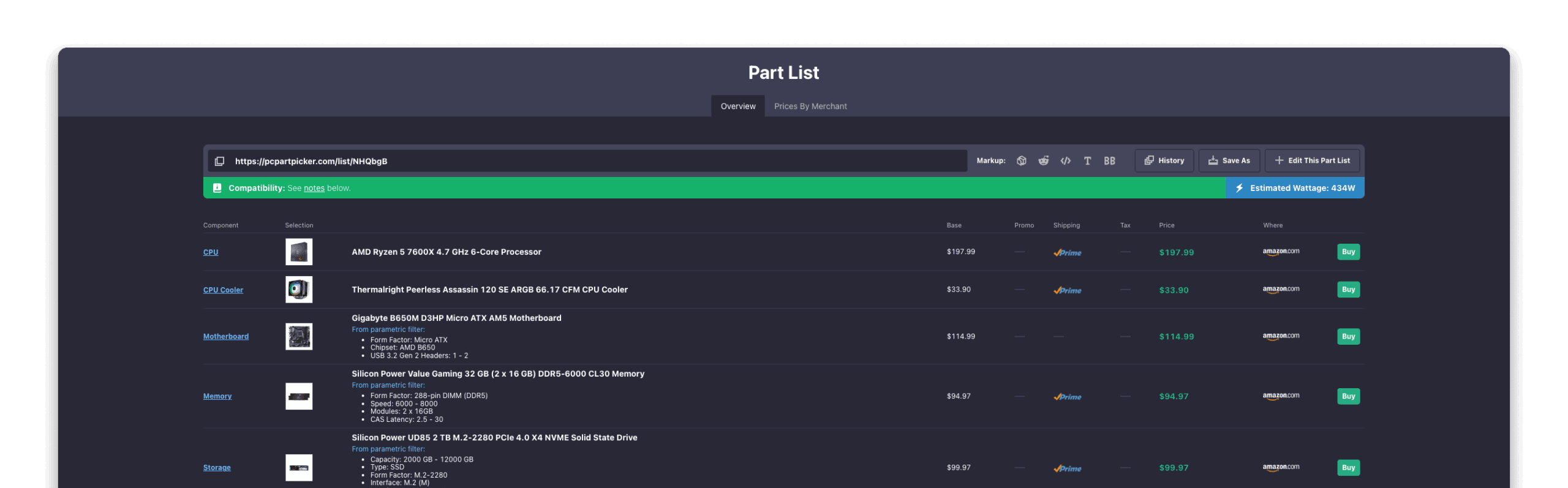Click the 'Chipset: AMD B650' filter text
This screenshot has width=1568, height=488.
(402, 348)
